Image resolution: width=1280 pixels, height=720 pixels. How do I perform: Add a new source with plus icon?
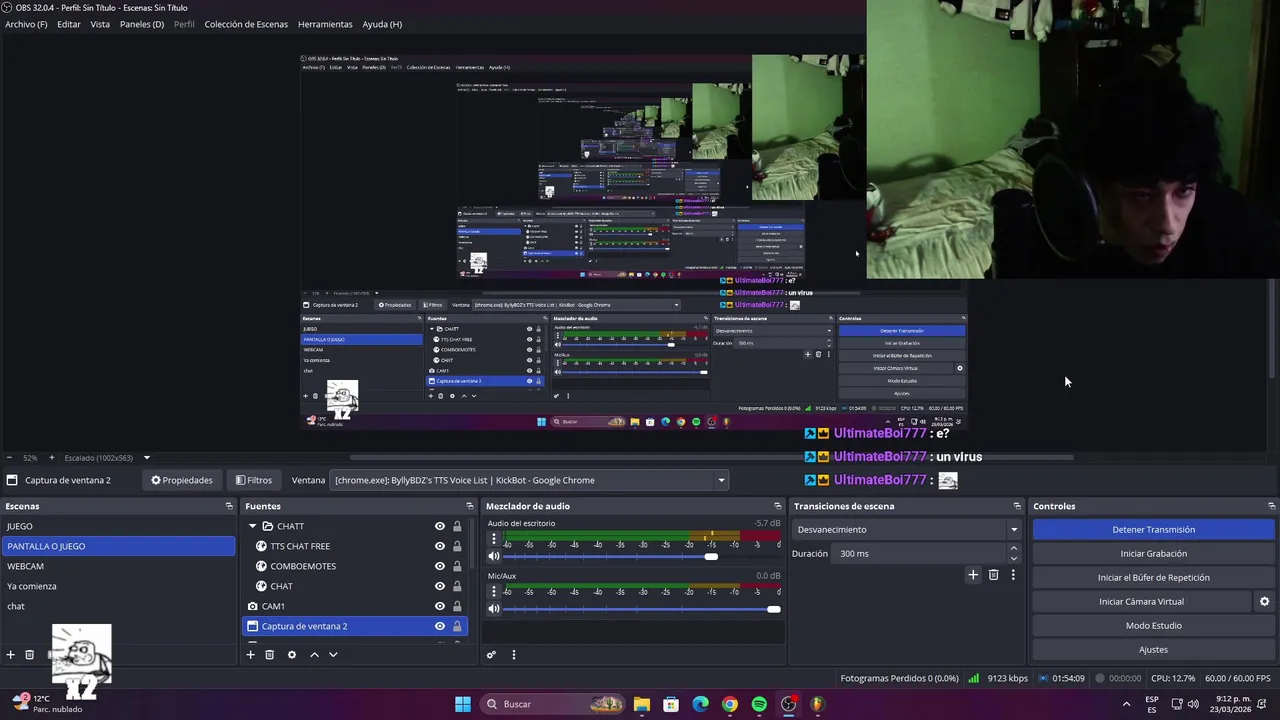250,655
